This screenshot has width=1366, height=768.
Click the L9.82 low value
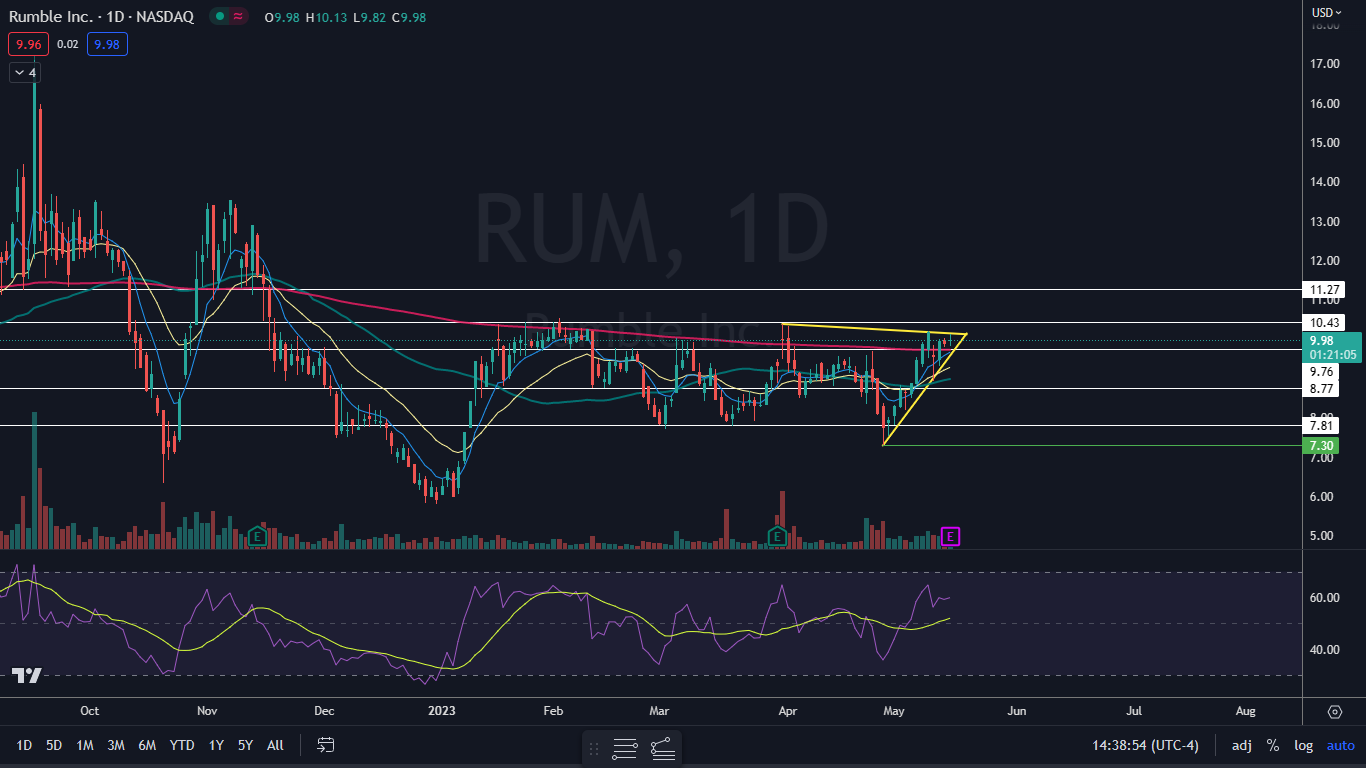372,17
